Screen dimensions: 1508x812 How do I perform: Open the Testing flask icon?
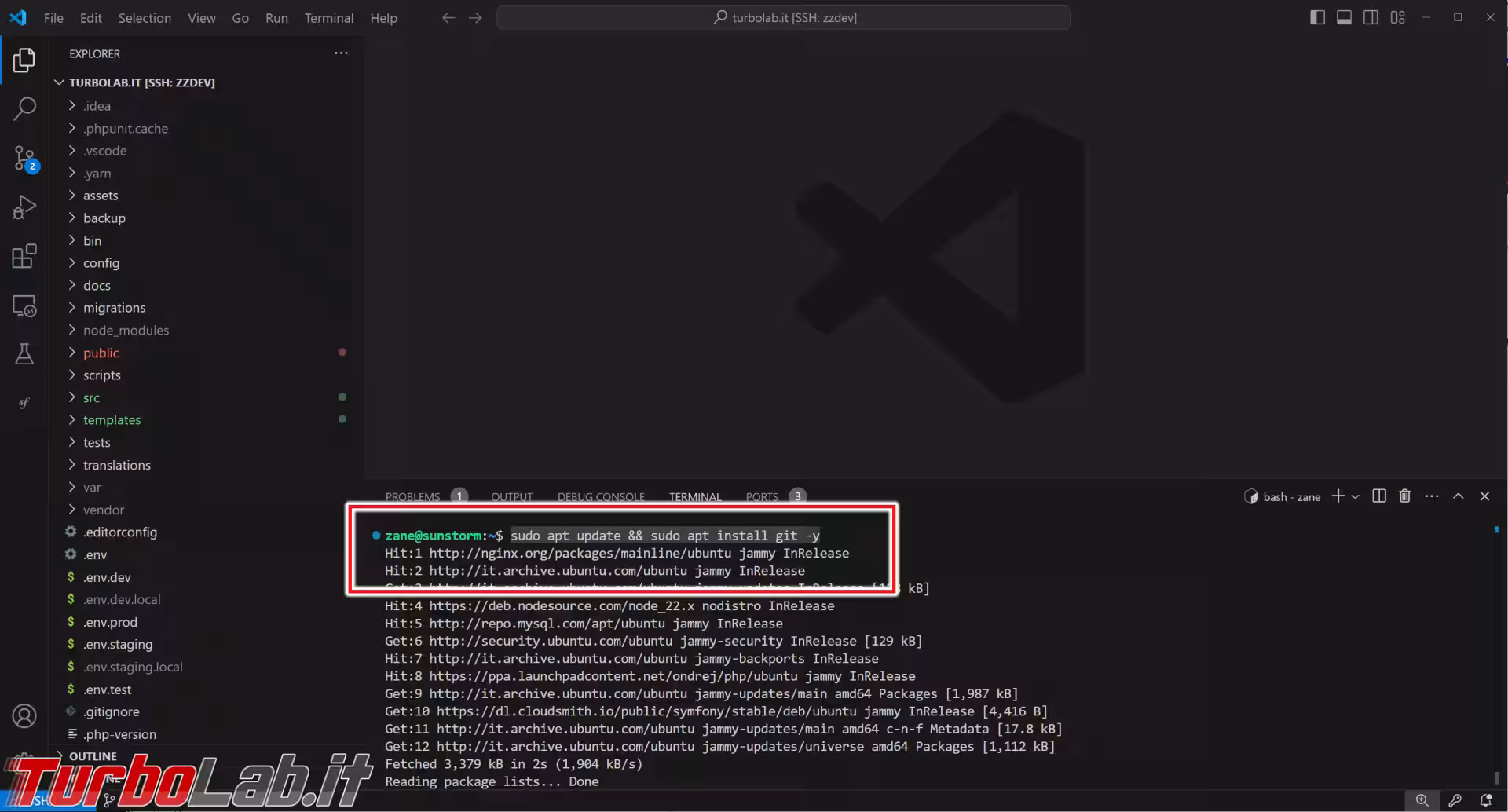tap(24, 354)
